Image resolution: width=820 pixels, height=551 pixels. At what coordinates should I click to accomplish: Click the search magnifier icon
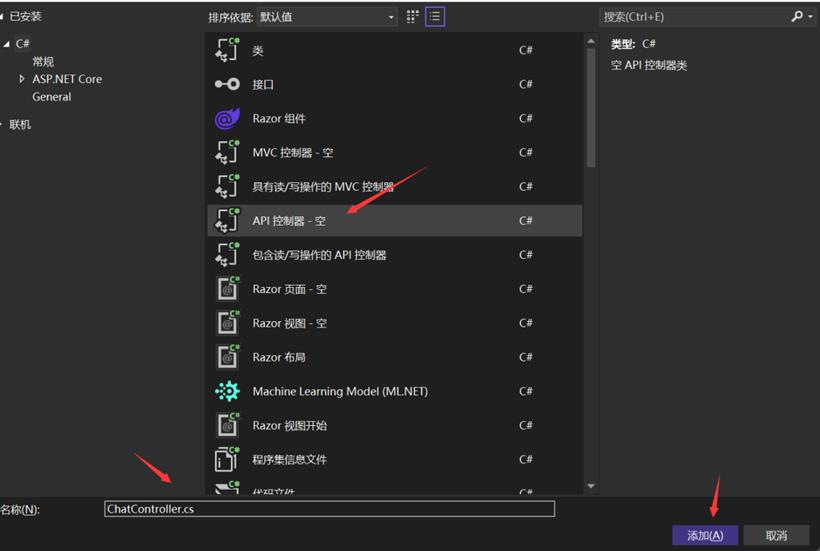tap(796, 17)
